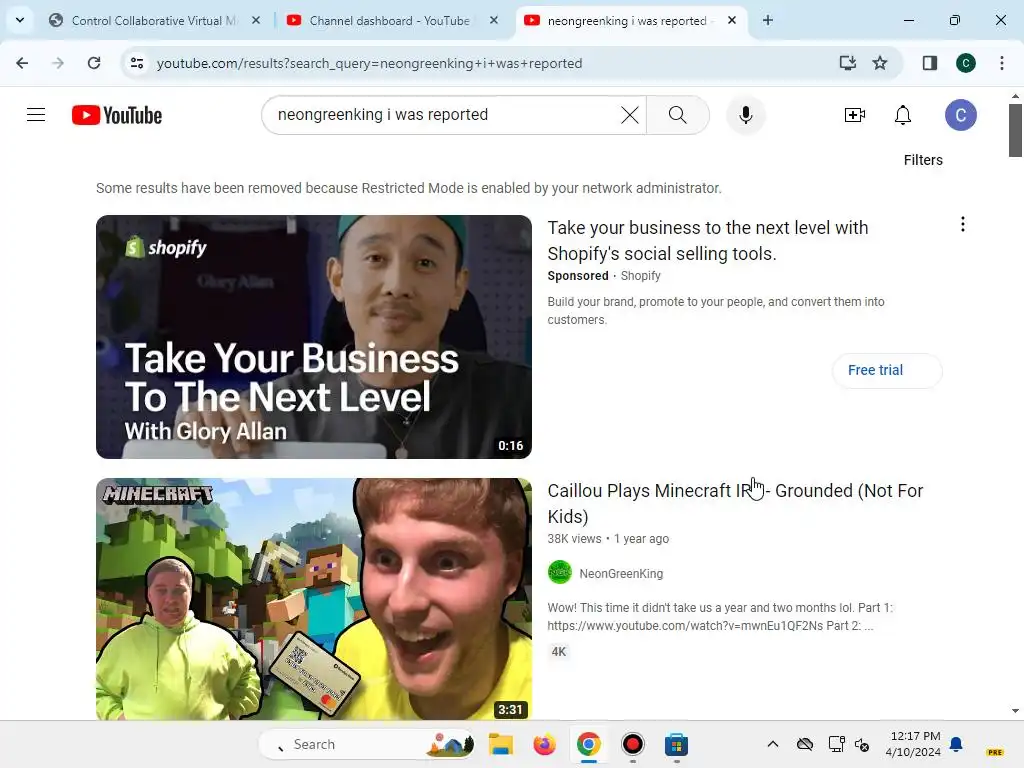Screen dimensions: 1024x768
Task: Click the Windows taskbar Search box
Action: point(367,744)
